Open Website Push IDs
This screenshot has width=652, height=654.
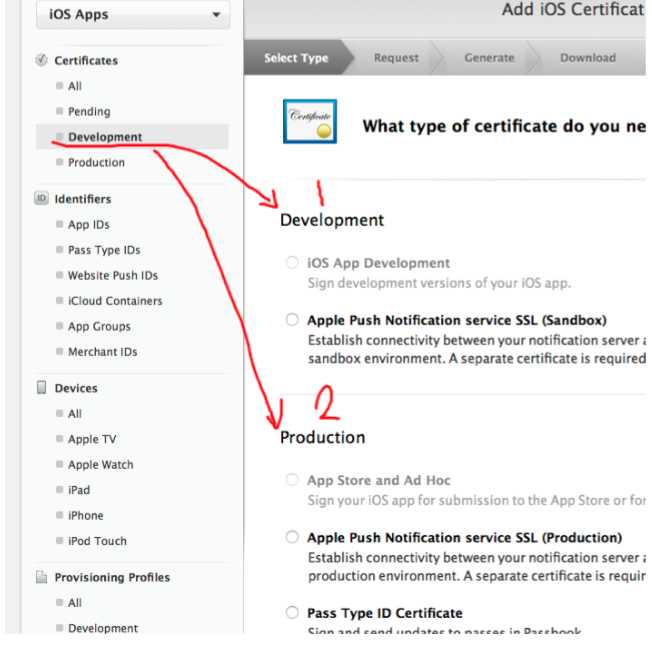113,275
